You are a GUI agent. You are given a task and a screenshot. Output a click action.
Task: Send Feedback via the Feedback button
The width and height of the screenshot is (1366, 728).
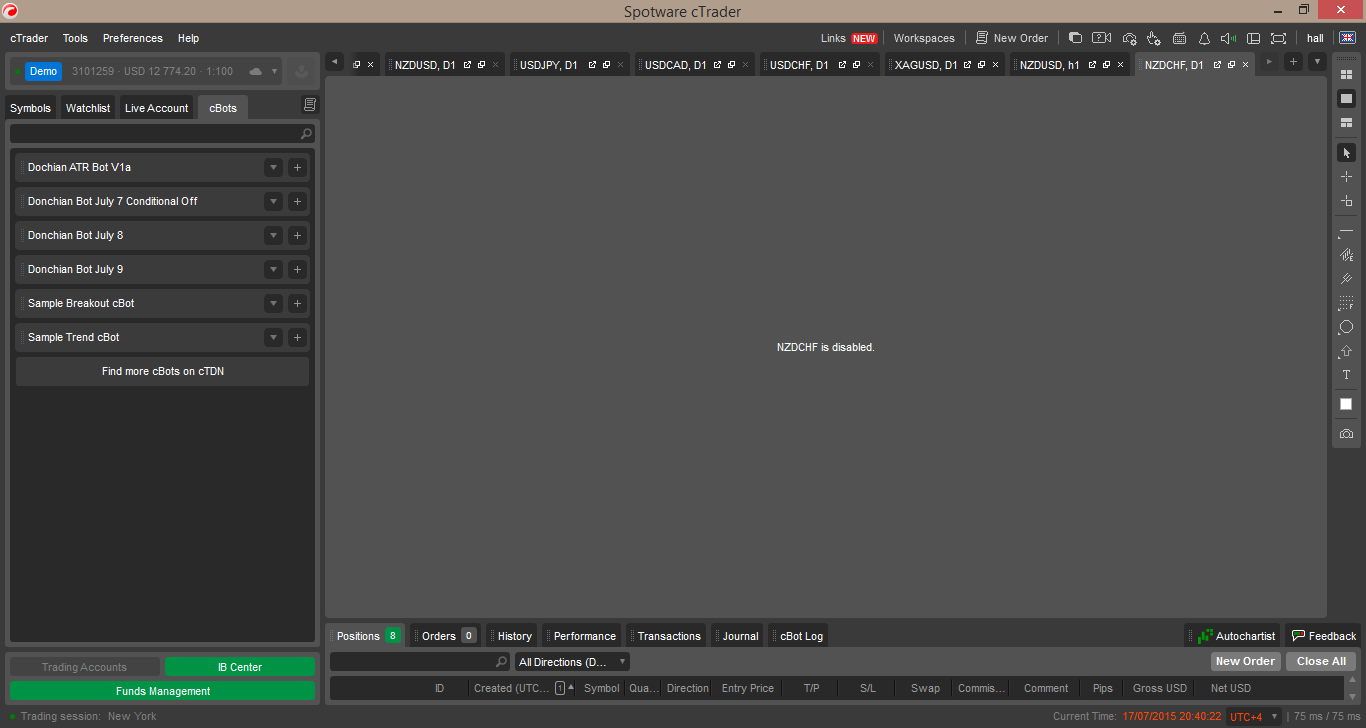pyautogui.click(x=1323, y=636)
